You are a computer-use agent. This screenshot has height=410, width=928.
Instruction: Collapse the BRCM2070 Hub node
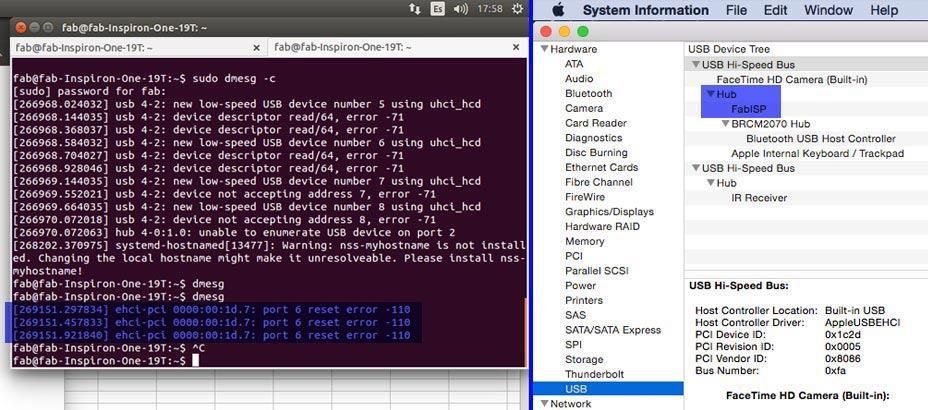point(726,124)
